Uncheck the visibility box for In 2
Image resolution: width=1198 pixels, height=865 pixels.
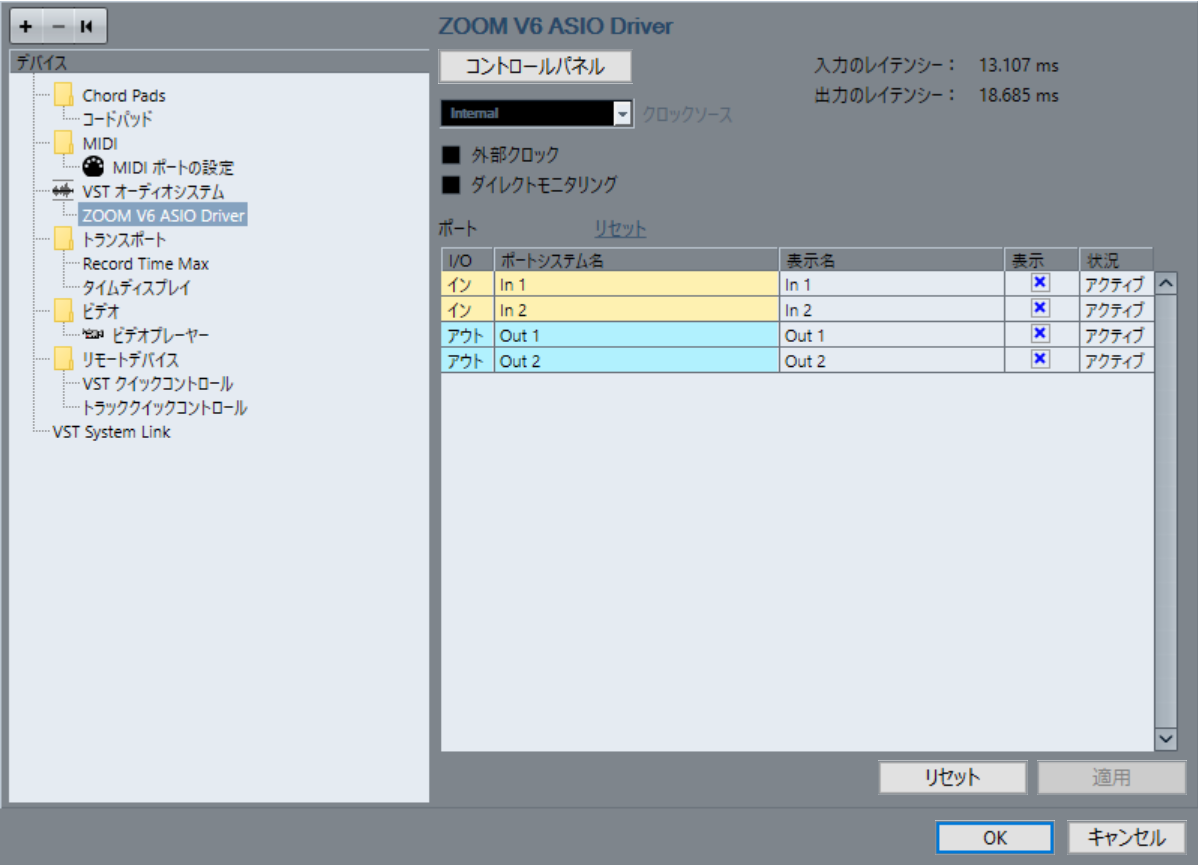[1040, 308]
